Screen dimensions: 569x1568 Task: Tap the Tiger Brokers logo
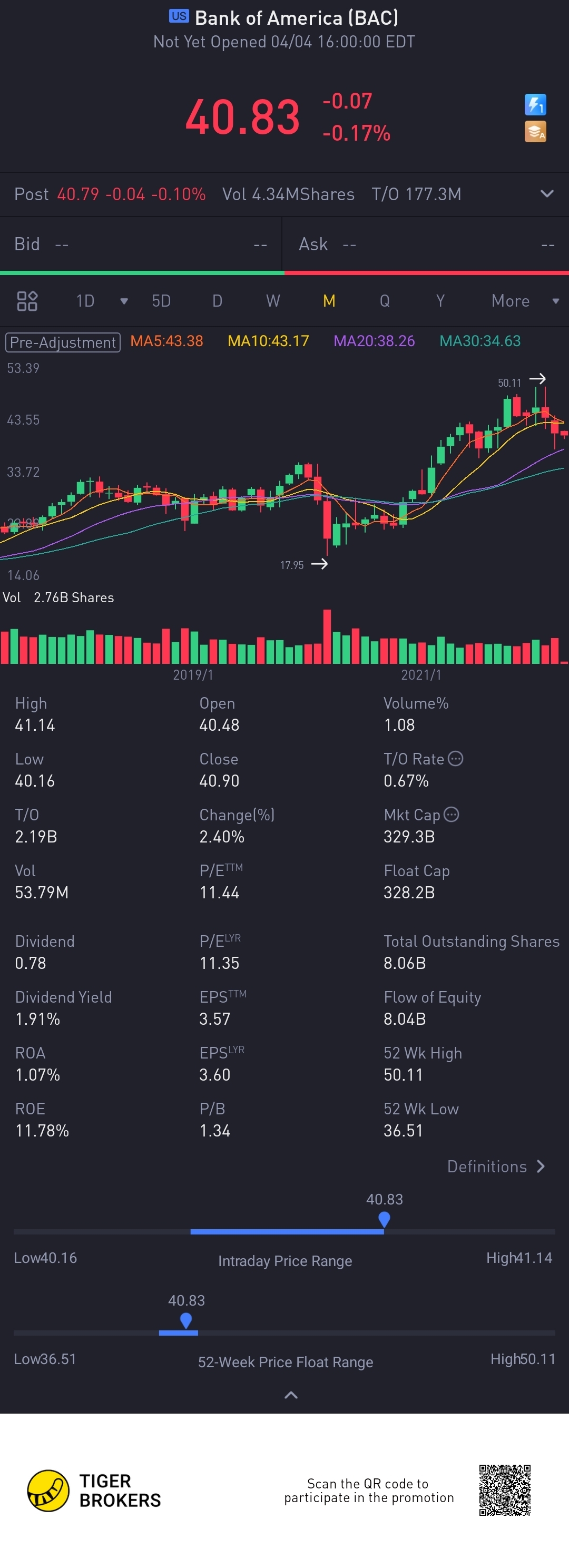[x=48, y=1490]
